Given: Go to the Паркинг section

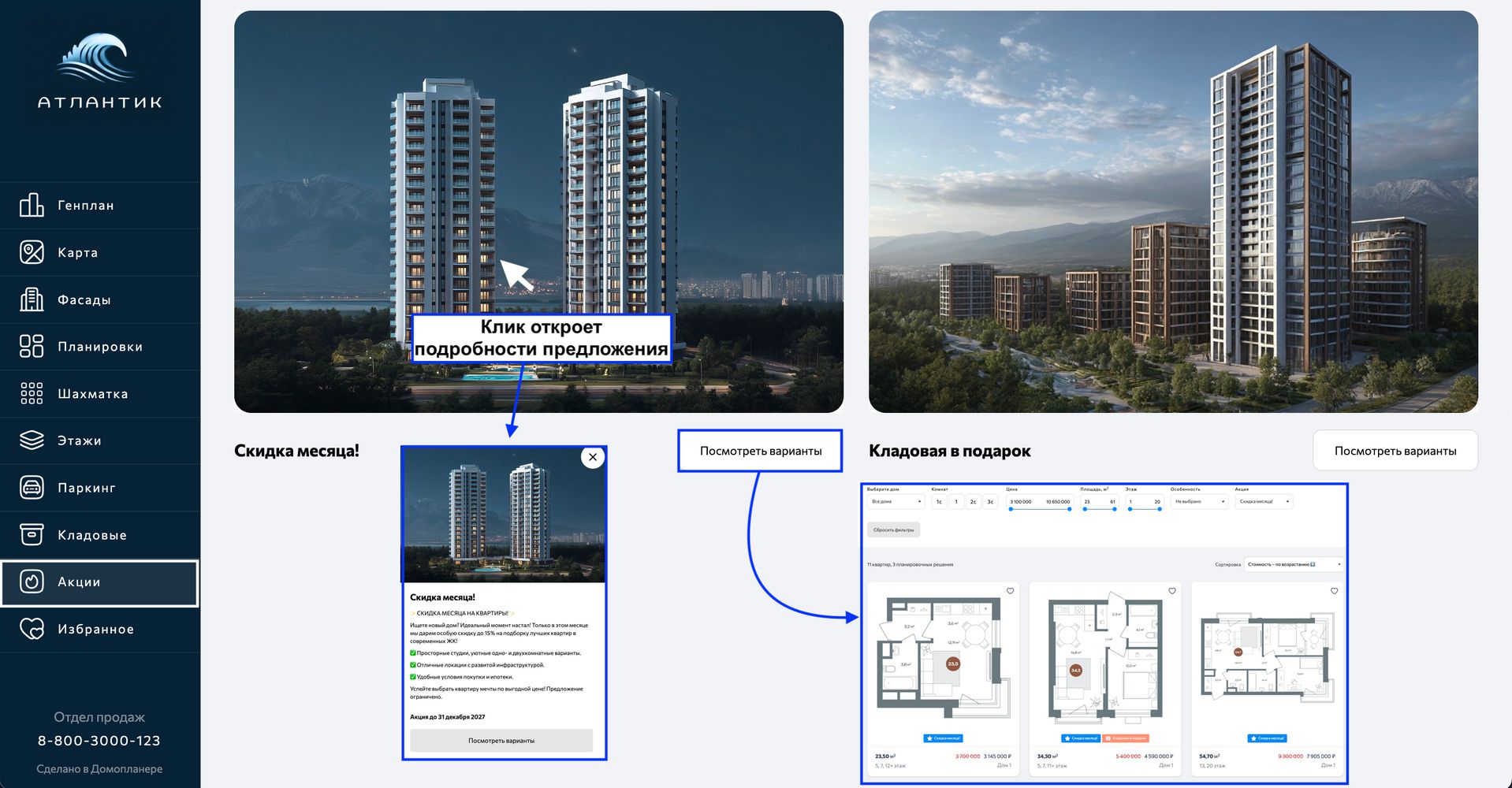Looking at the screenshot, I should (99, 488).
